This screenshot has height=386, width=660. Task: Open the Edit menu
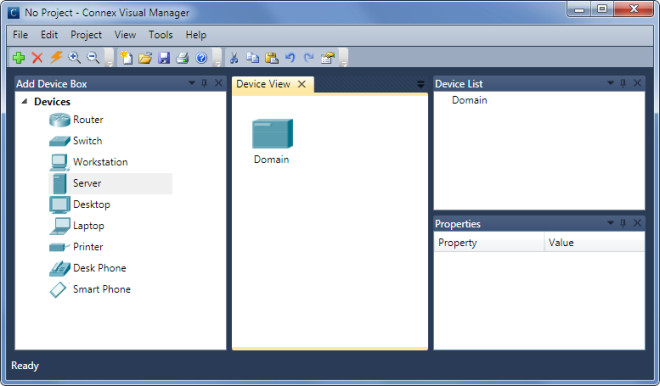[49, 35]
